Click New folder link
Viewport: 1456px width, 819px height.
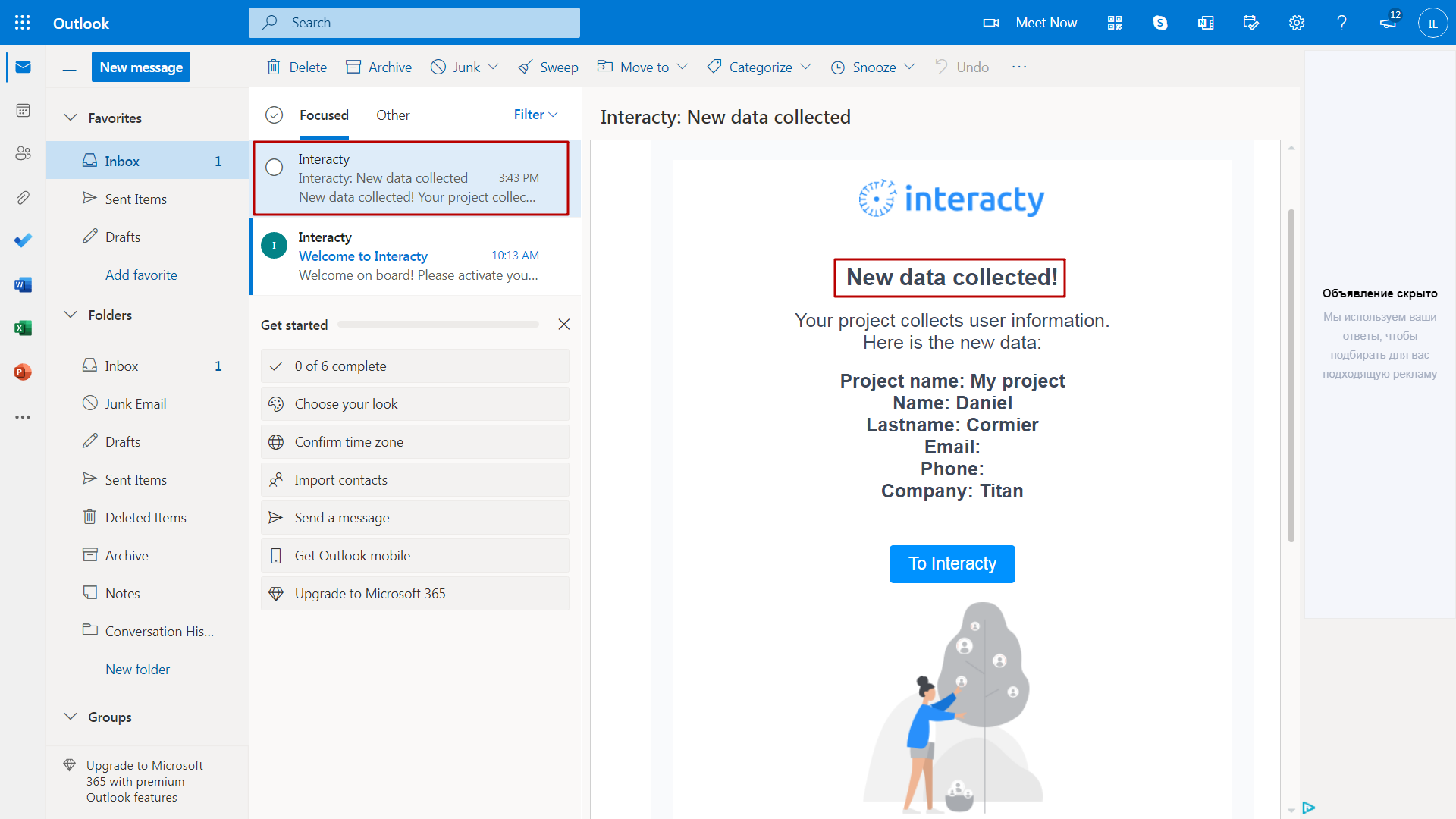pos(137,669)
